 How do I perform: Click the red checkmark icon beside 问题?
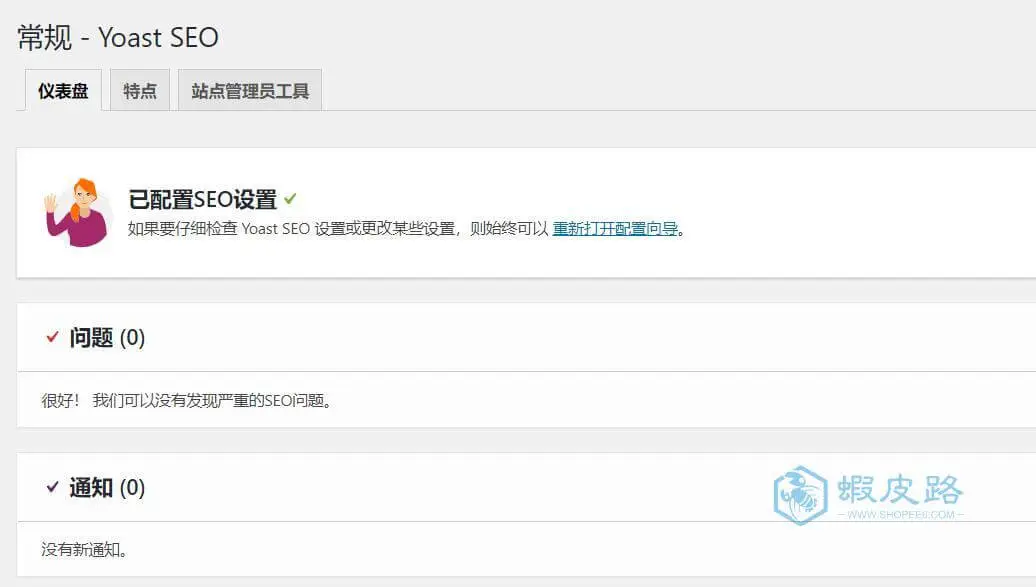pos(53,337)
